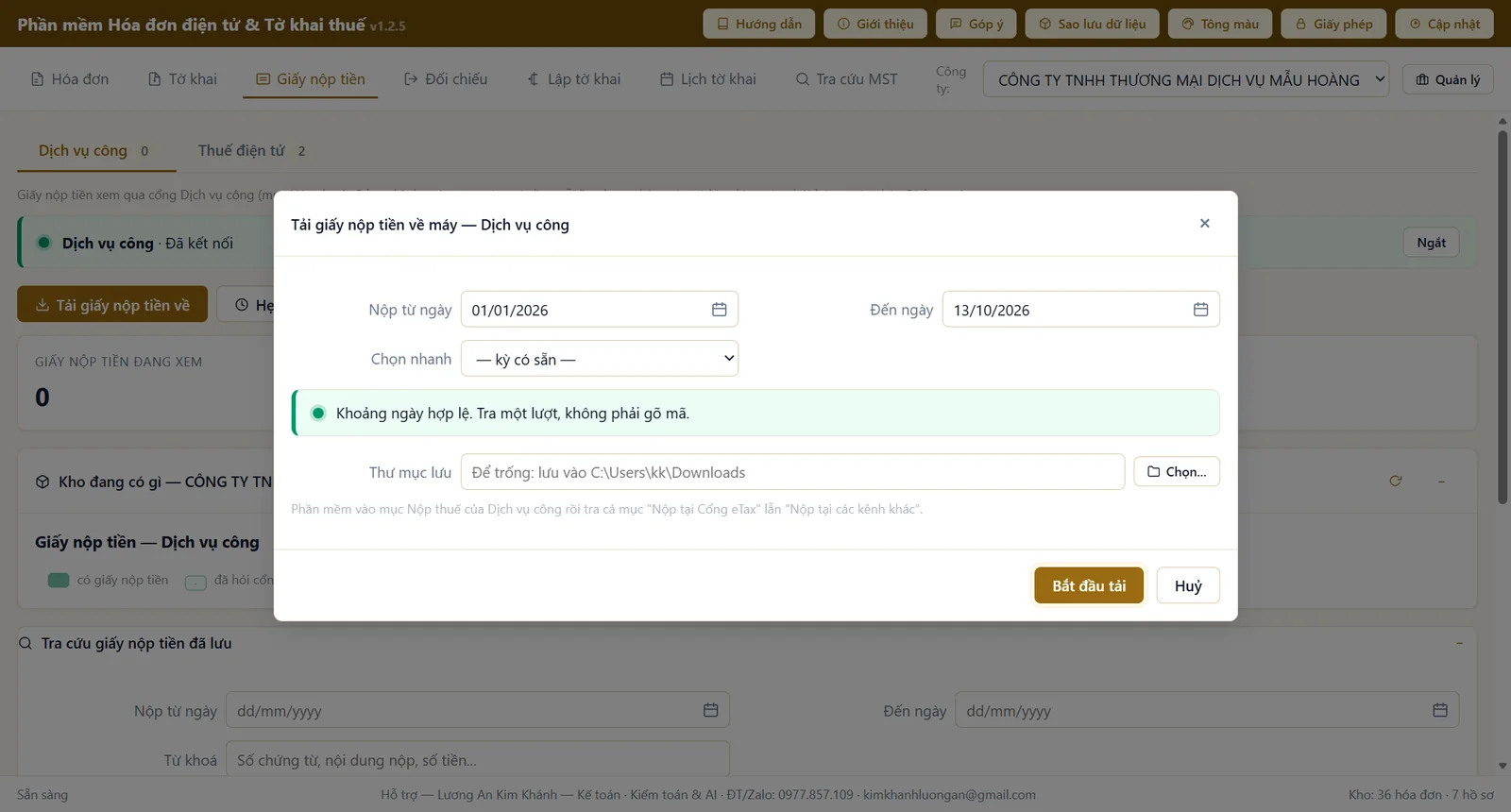
Task: Open Giấy phép license info
Action: tap(1333, 24)
